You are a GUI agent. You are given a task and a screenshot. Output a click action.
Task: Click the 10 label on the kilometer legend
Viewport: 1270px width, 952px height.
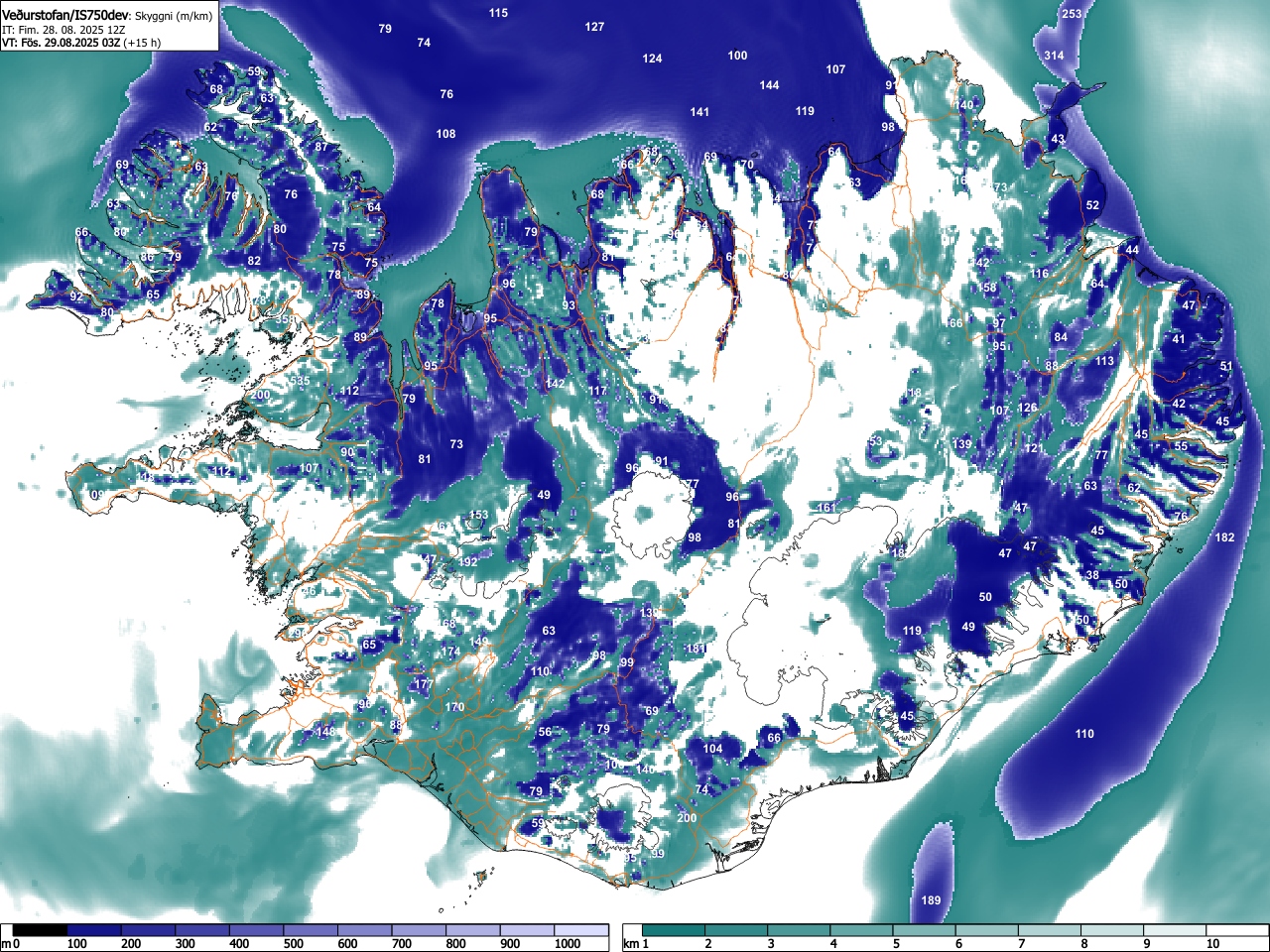[1212, 944]
